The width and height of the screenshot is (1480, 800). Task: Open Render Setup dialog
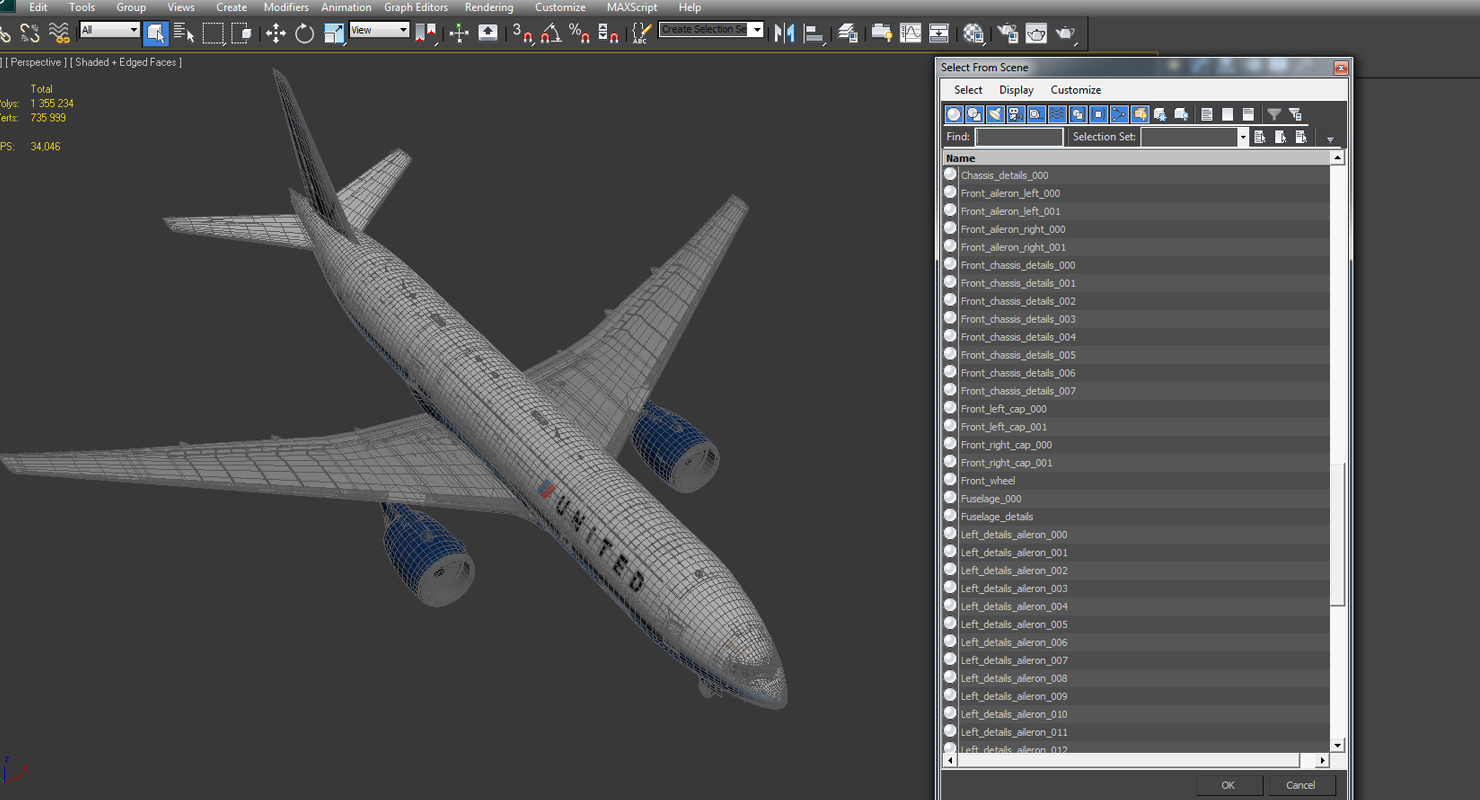tap(1007, 33)
